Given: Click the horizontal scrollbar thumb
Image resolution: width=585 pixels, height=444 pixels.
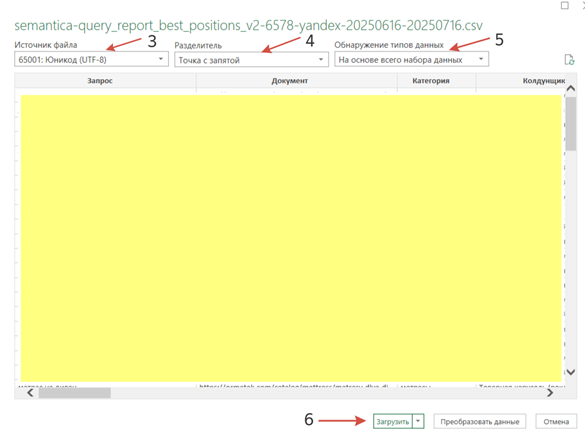Looking at the screenshot, I should (x=75, y=393).
